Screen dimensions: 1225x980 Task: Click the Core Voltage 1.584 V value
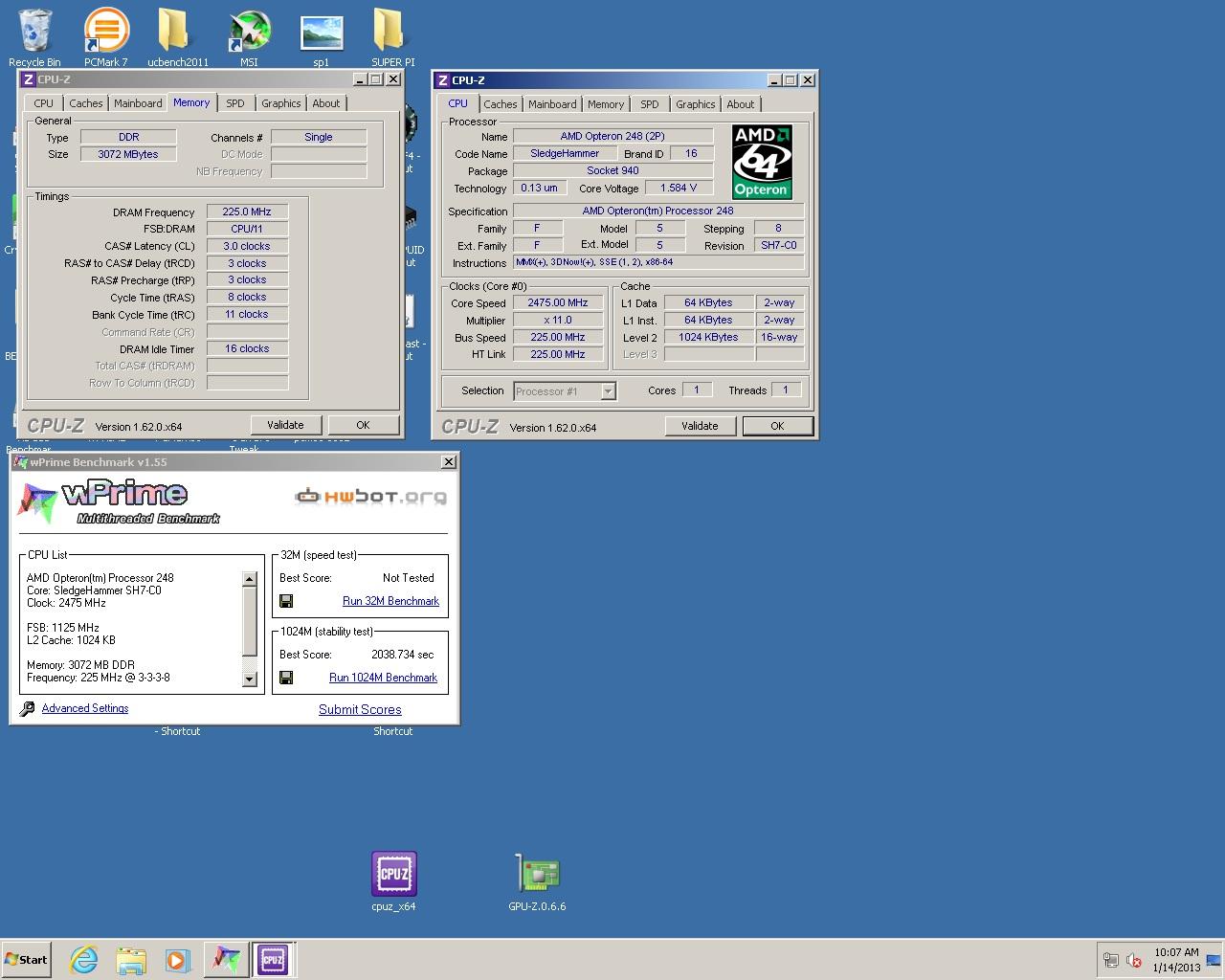click(x=679, y=188)
